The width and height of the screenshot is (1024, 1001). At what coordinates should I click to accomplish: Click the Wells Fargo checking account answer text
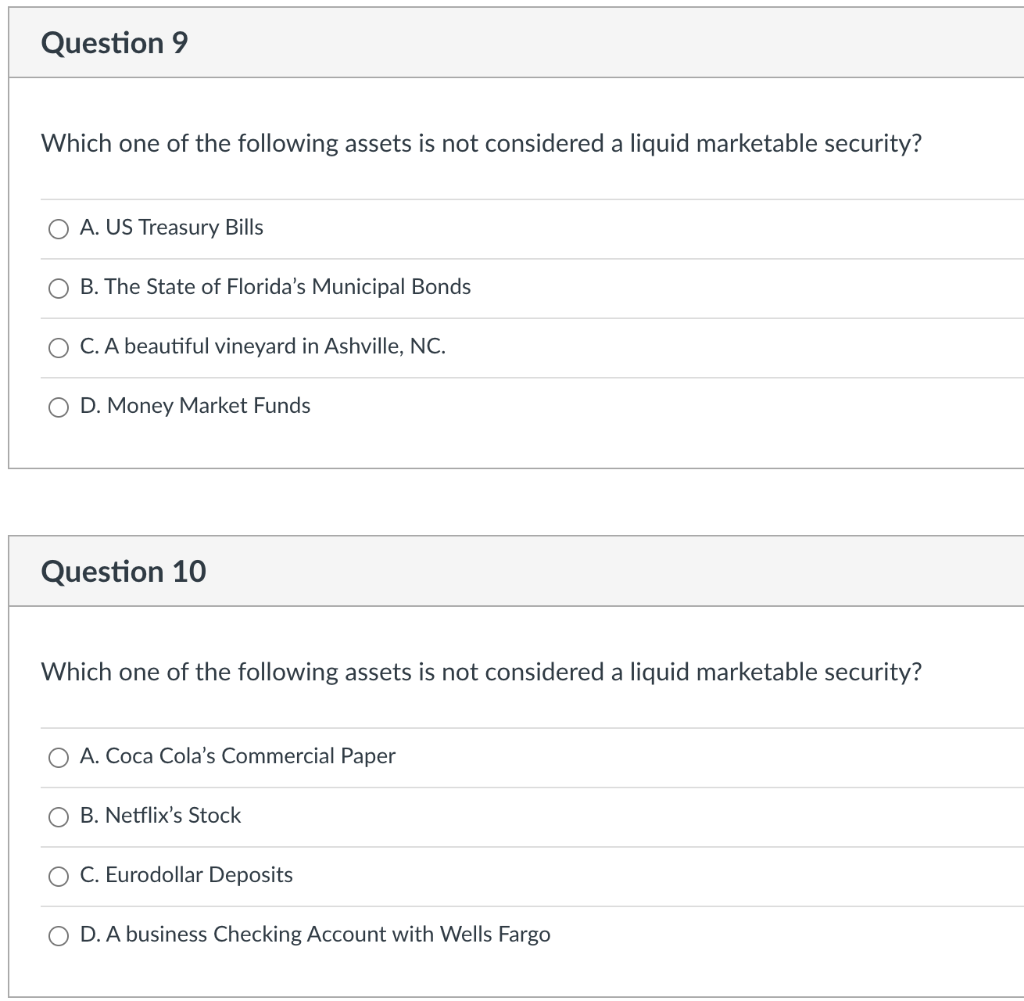(315, 935)
